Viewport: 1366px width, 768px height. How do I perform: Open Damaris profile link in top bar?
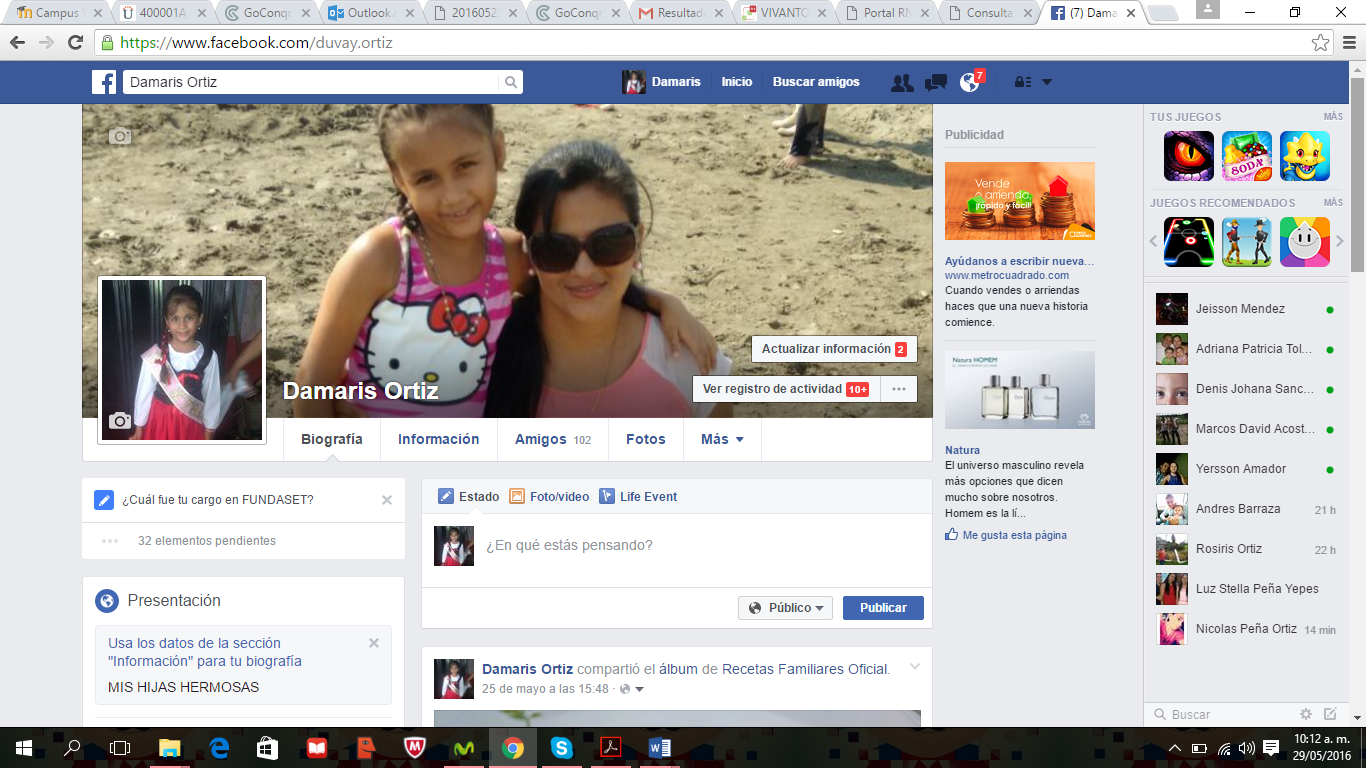pyautogui.click(x=661, y=82)
